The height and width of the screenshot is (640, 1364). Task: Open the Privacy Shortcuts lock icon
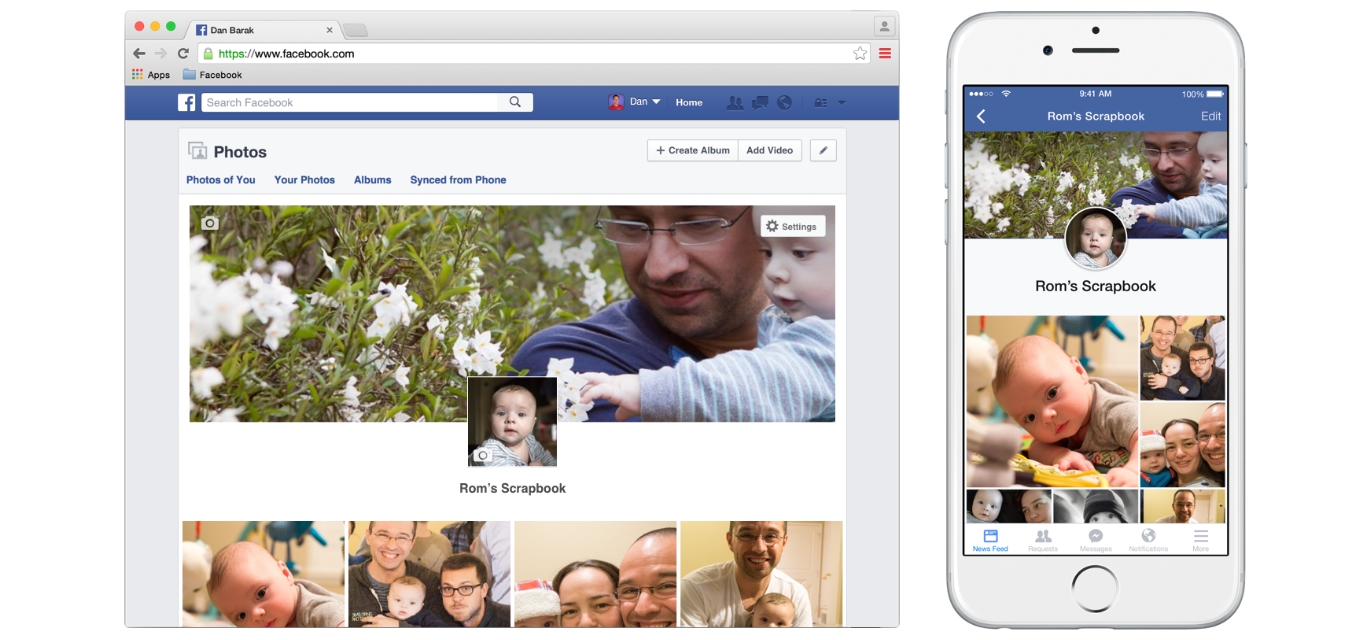point(822,102)
